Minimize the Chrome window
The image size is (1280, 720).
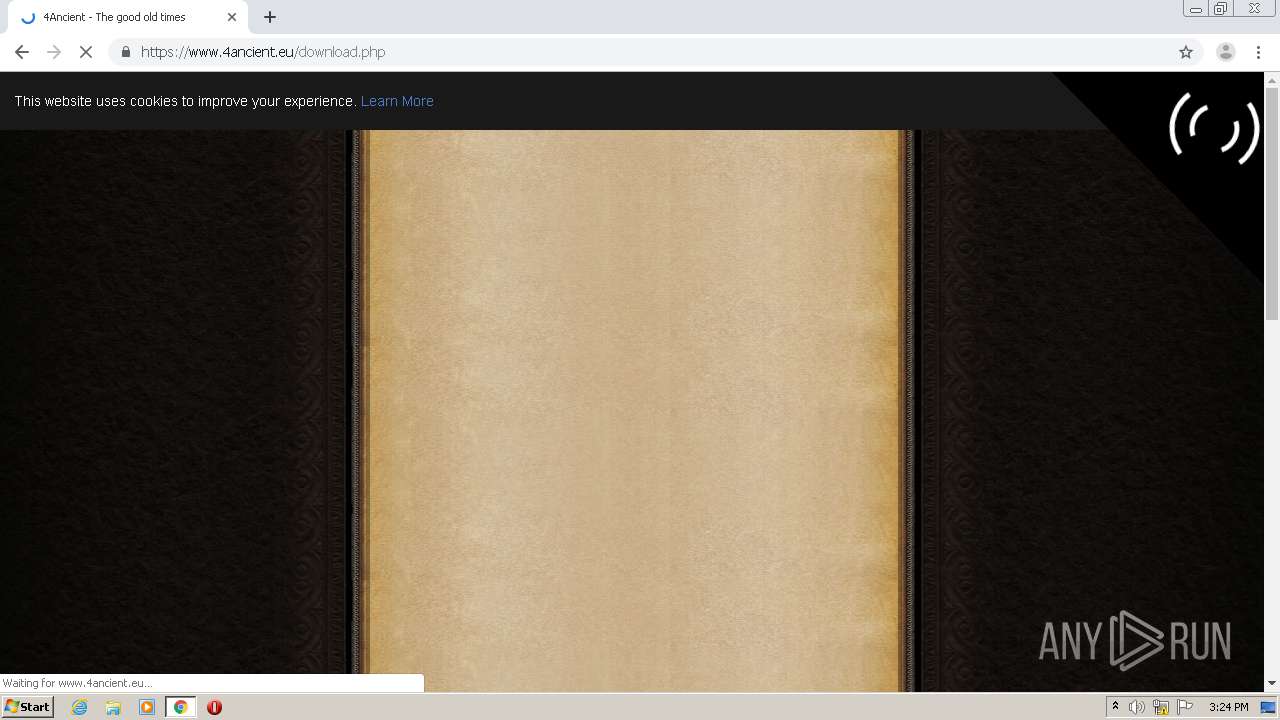click(1196, 9)
